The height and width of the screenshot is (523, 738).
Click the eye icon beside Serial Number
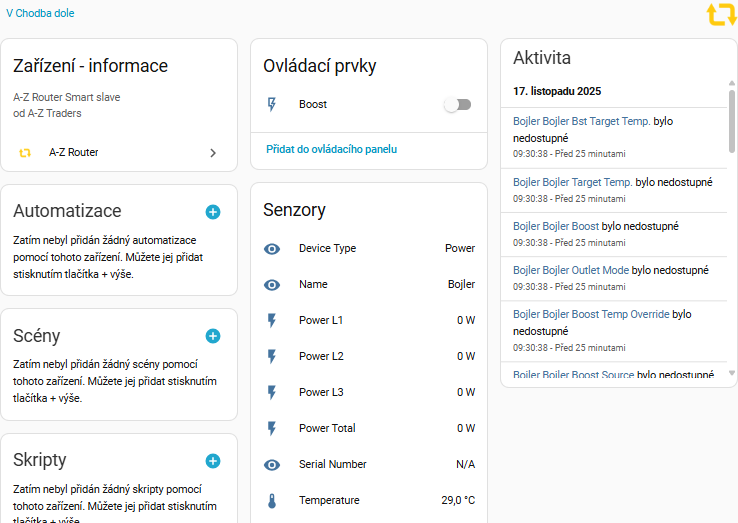click(272, 465)
